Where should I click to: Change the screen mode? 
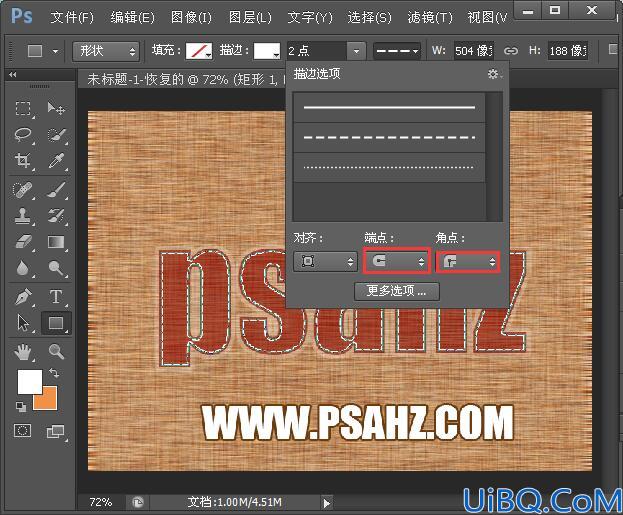(56, 432)
